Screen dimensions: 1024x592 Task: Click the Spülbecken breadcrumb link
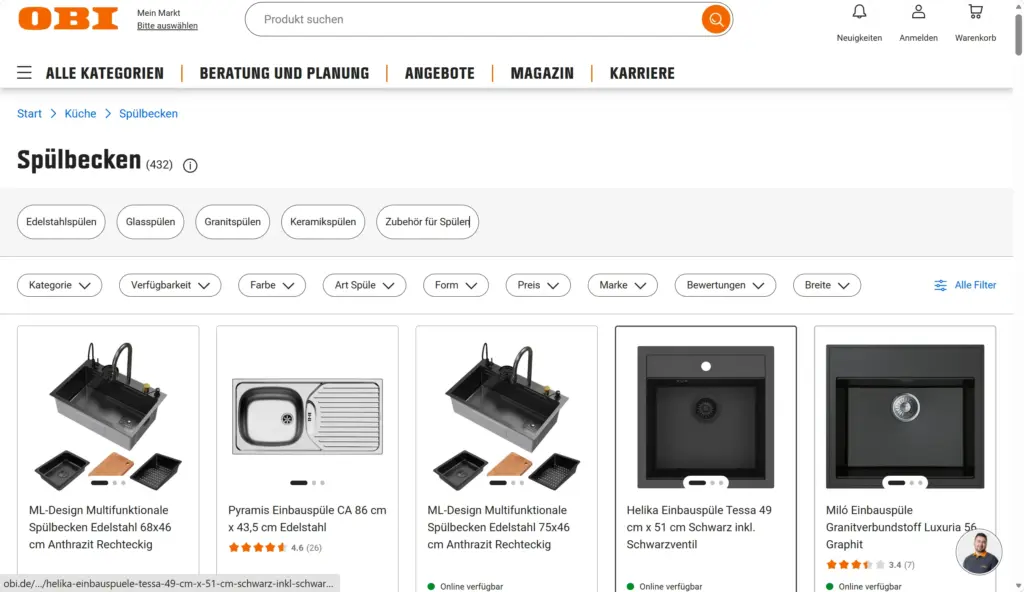[x=148, y=114]
